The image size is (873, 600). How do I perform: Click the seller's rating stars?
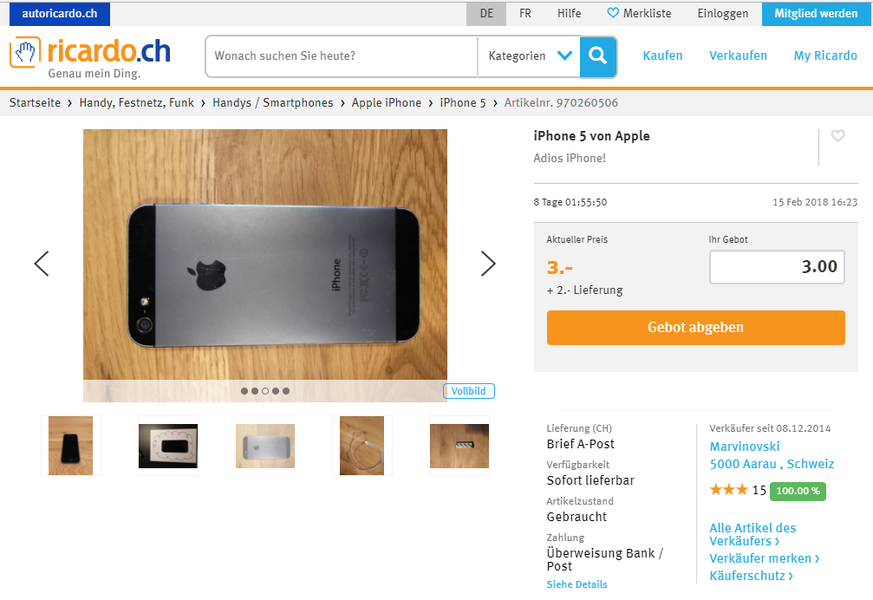coord(728,490)
